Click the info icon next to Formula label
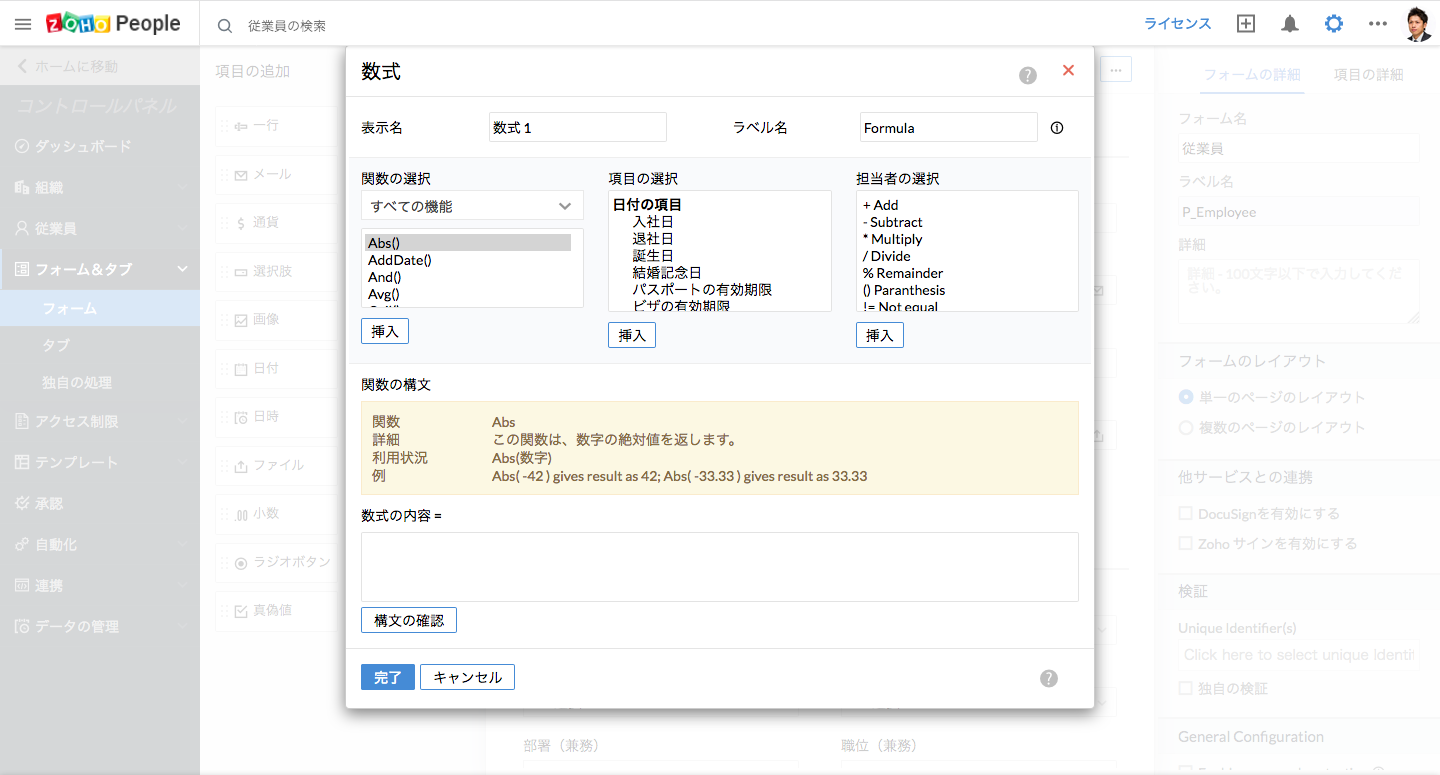 click(x=1057, y=128)
